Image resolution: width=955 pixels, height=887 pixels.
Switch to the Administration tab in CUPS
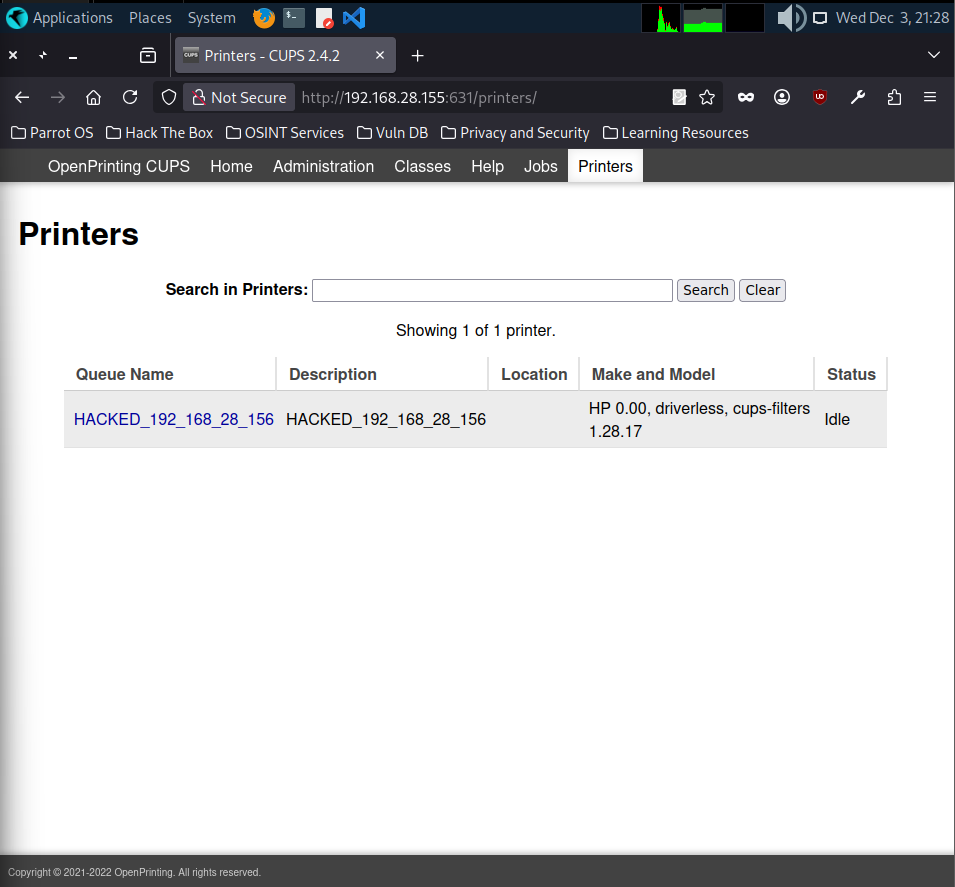coord(323,166)
